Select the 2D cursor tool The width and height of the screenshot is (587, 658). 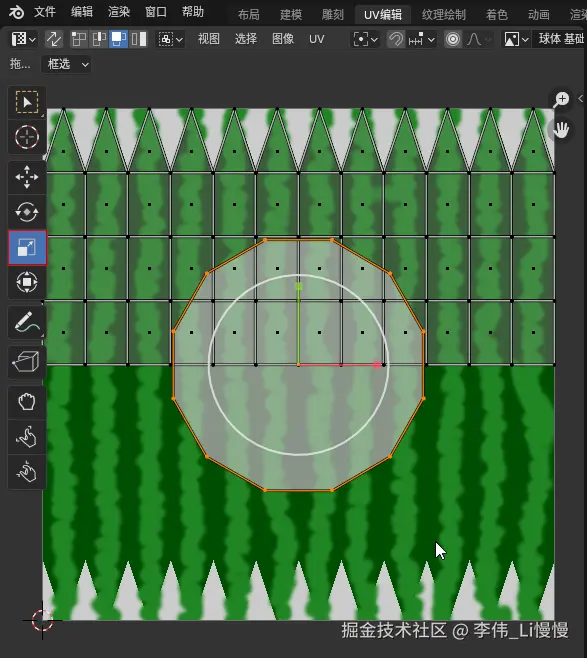click(27, 137)
